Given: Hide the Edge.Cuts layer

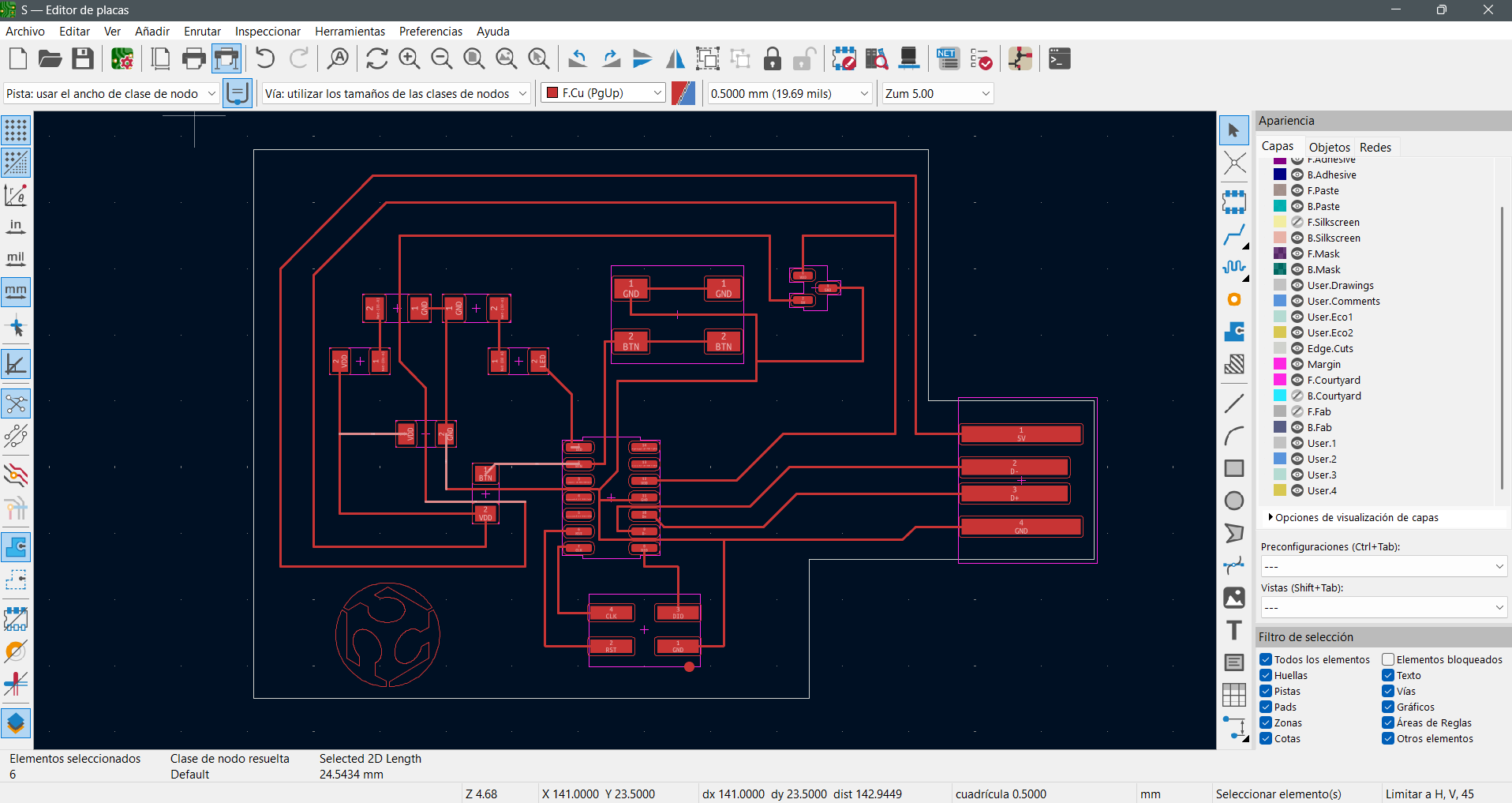Looking at the screenshot, I should [x=1297, y=348].
